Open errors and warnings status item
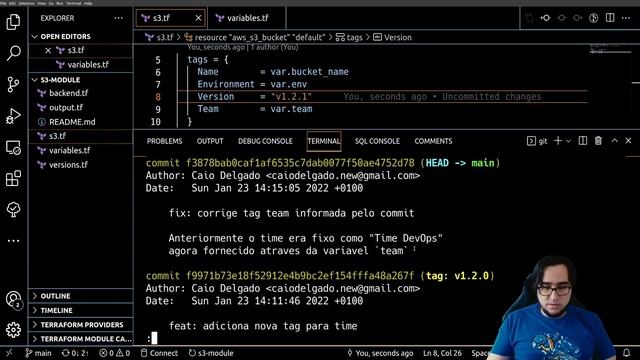 115,353
